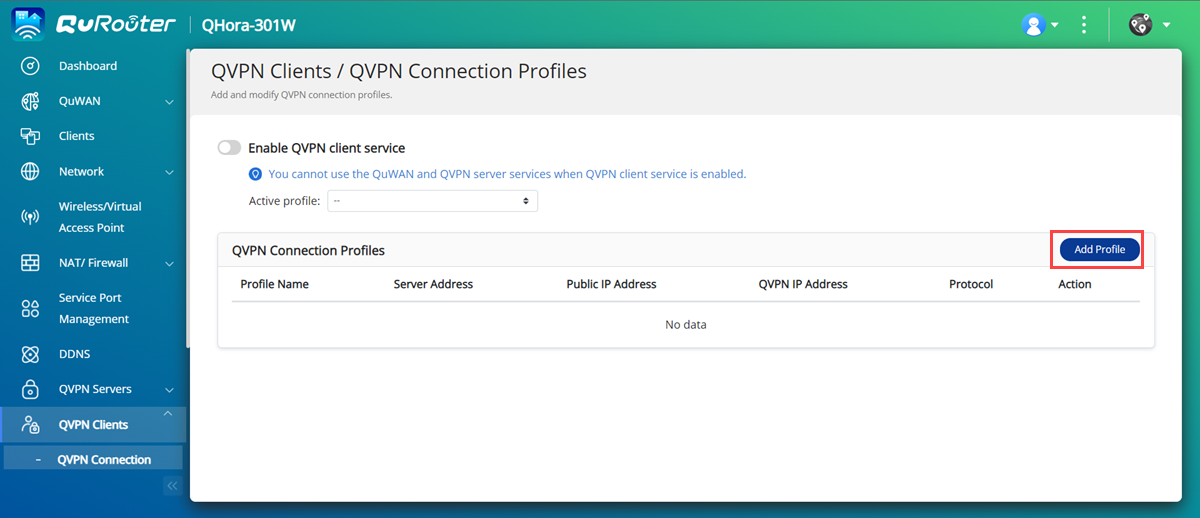This screenshot has width=1200, height=518.
Task: Open the DDNS menu item
Action: tap(74, 354)
